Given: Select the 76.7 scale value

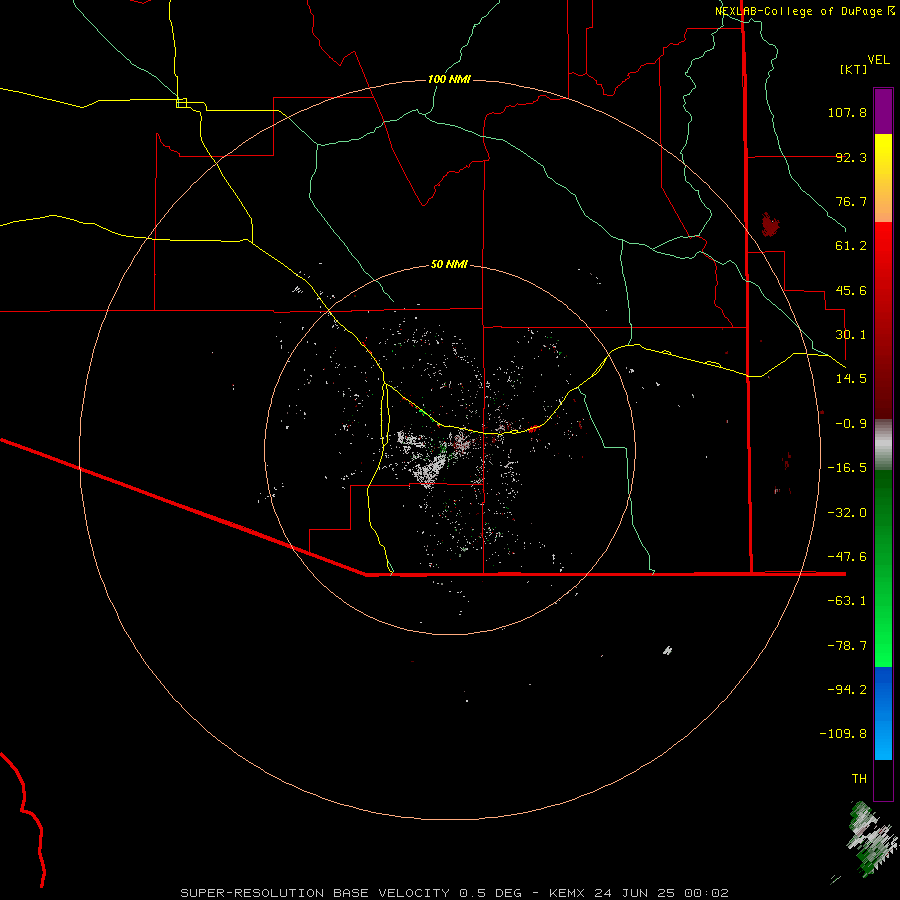Looking at the screenshot, I should tap(851, 201).
